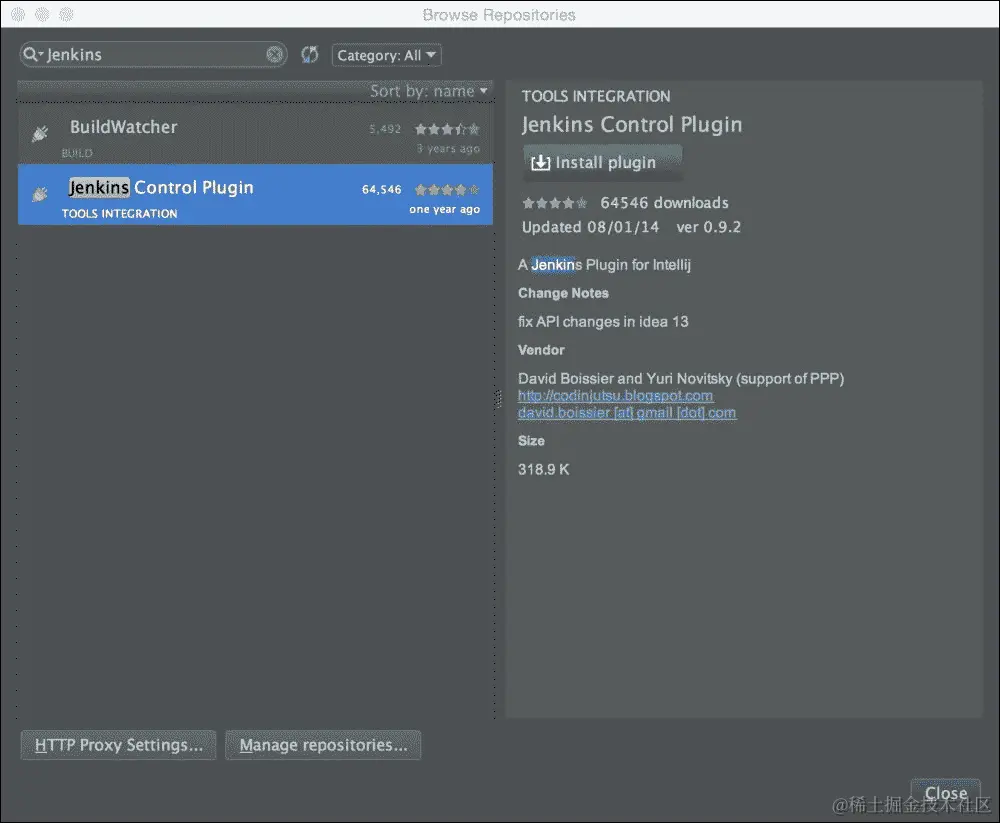Image resolution: width=1000 pixels, height=823 pixels.
Task: Click the '318.9 K' size value
Action: 543,470
